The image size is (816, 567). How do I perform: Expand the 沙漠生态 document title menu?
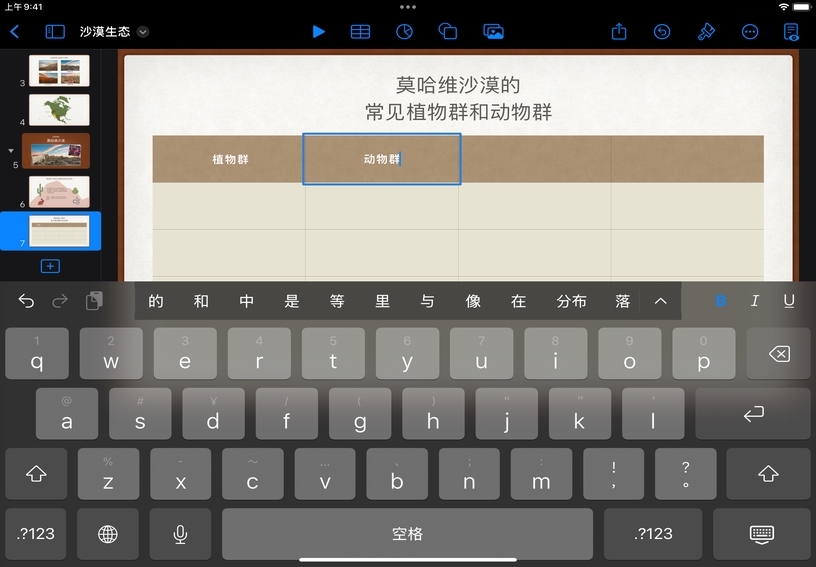click(143, 32)
